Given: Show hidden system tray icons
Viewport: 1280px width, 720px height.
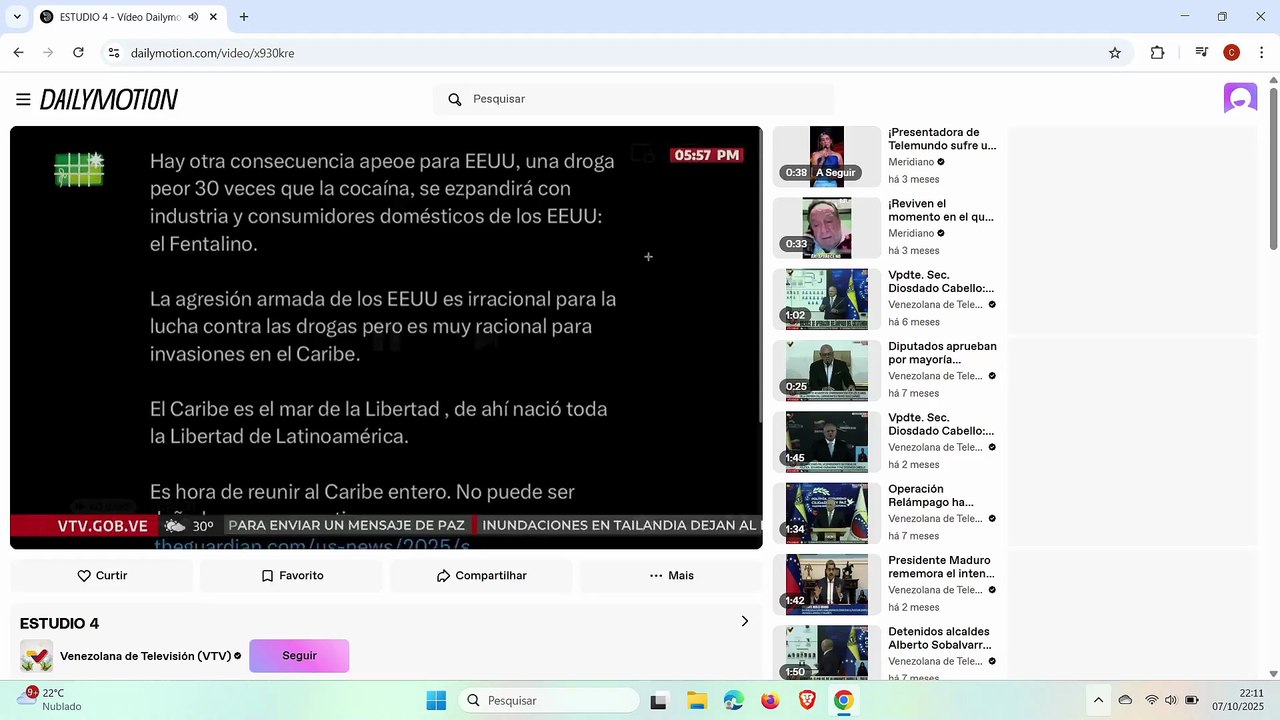Looking at the screenshot, I should click(x=1098, y=701).
